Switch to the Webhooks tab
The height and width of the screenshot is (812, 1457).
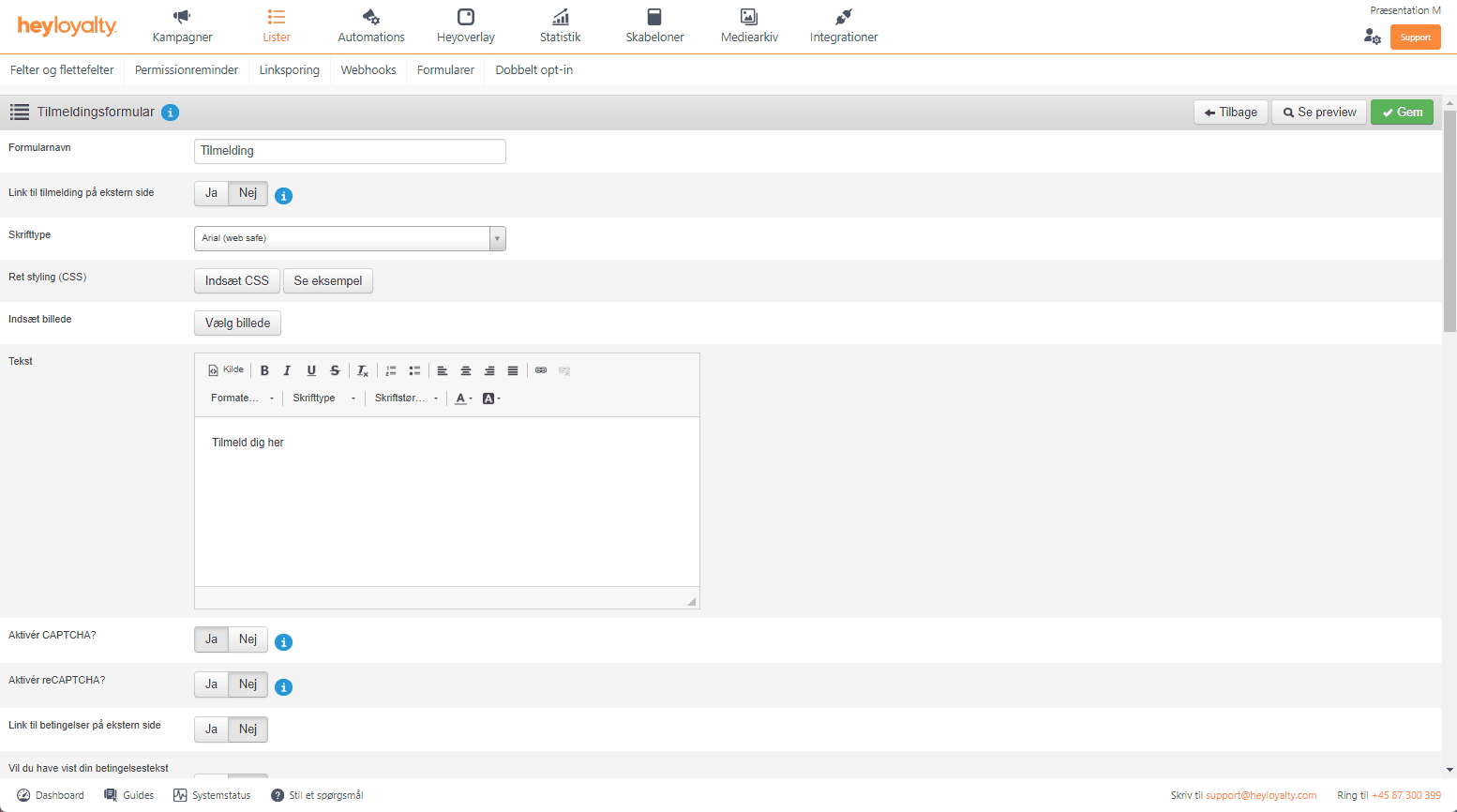pos(368,70)
